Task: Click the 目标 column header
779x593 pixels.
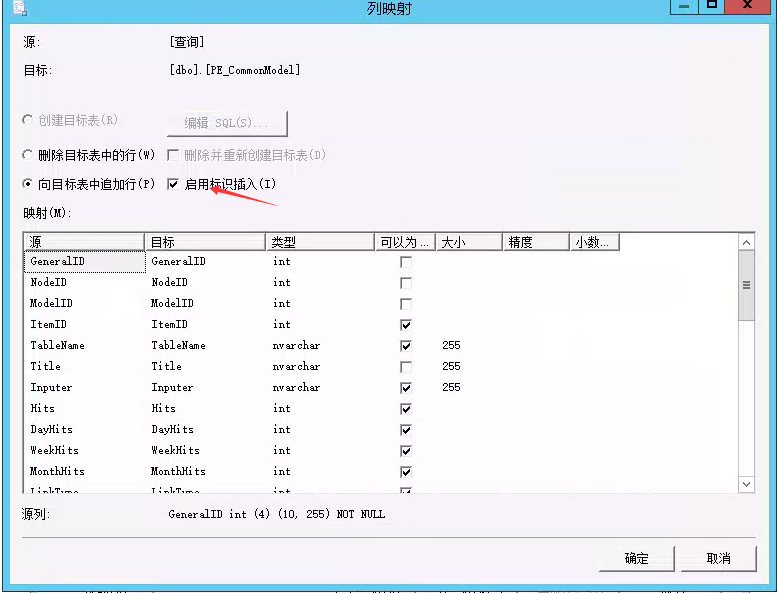Action: (205, 242)
